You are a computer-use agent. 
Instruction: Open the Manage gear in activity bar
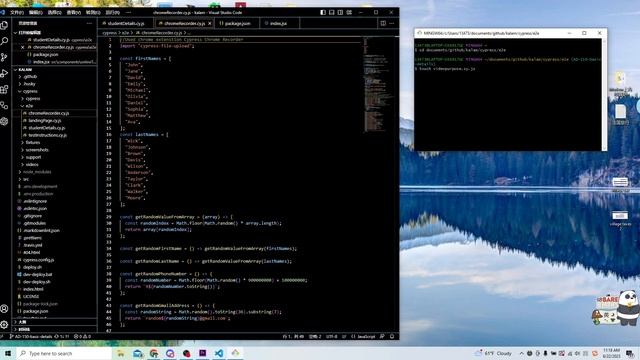click(4, 324)
